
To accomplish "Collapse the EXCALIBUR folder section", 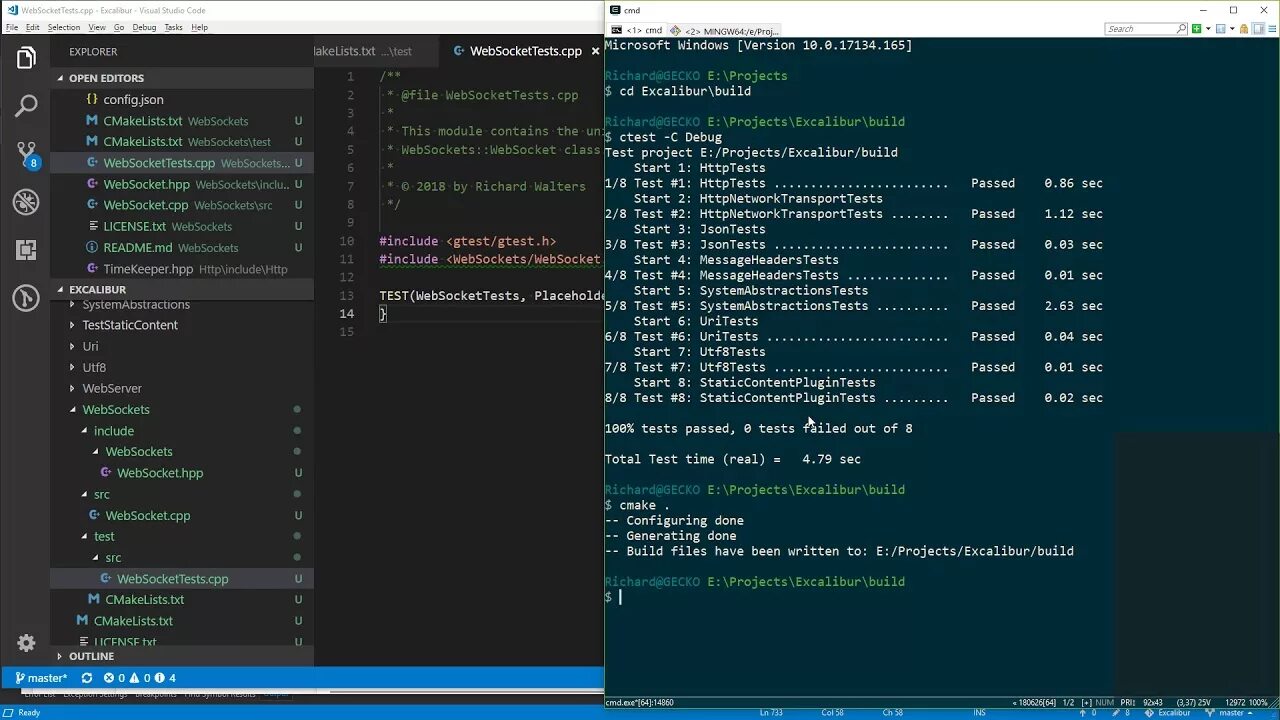I will (x=182, y=289).
